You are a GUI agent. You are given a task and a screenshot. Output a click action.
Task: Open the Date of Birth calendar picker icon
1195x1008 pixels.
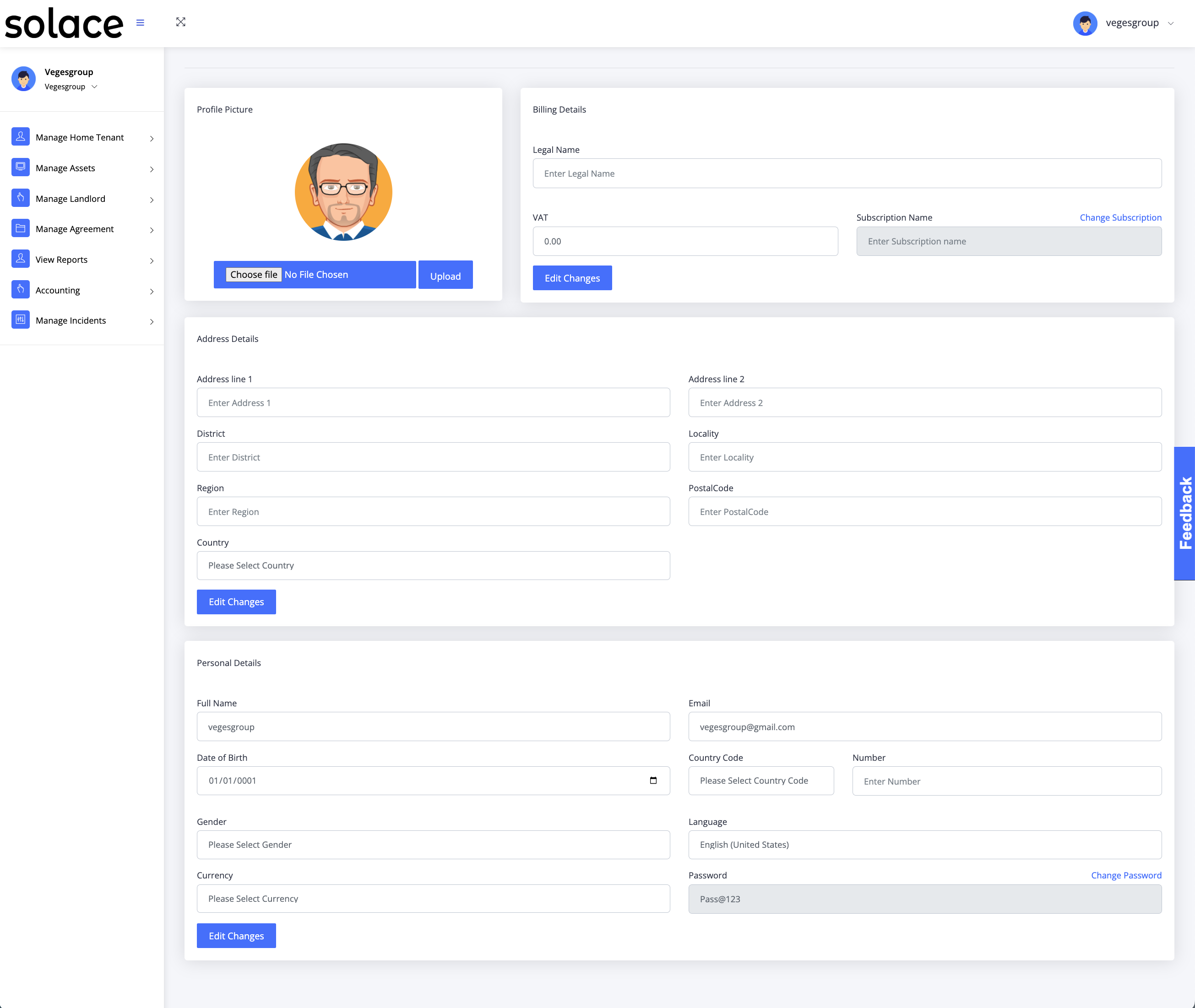click(x=653, y=780)
